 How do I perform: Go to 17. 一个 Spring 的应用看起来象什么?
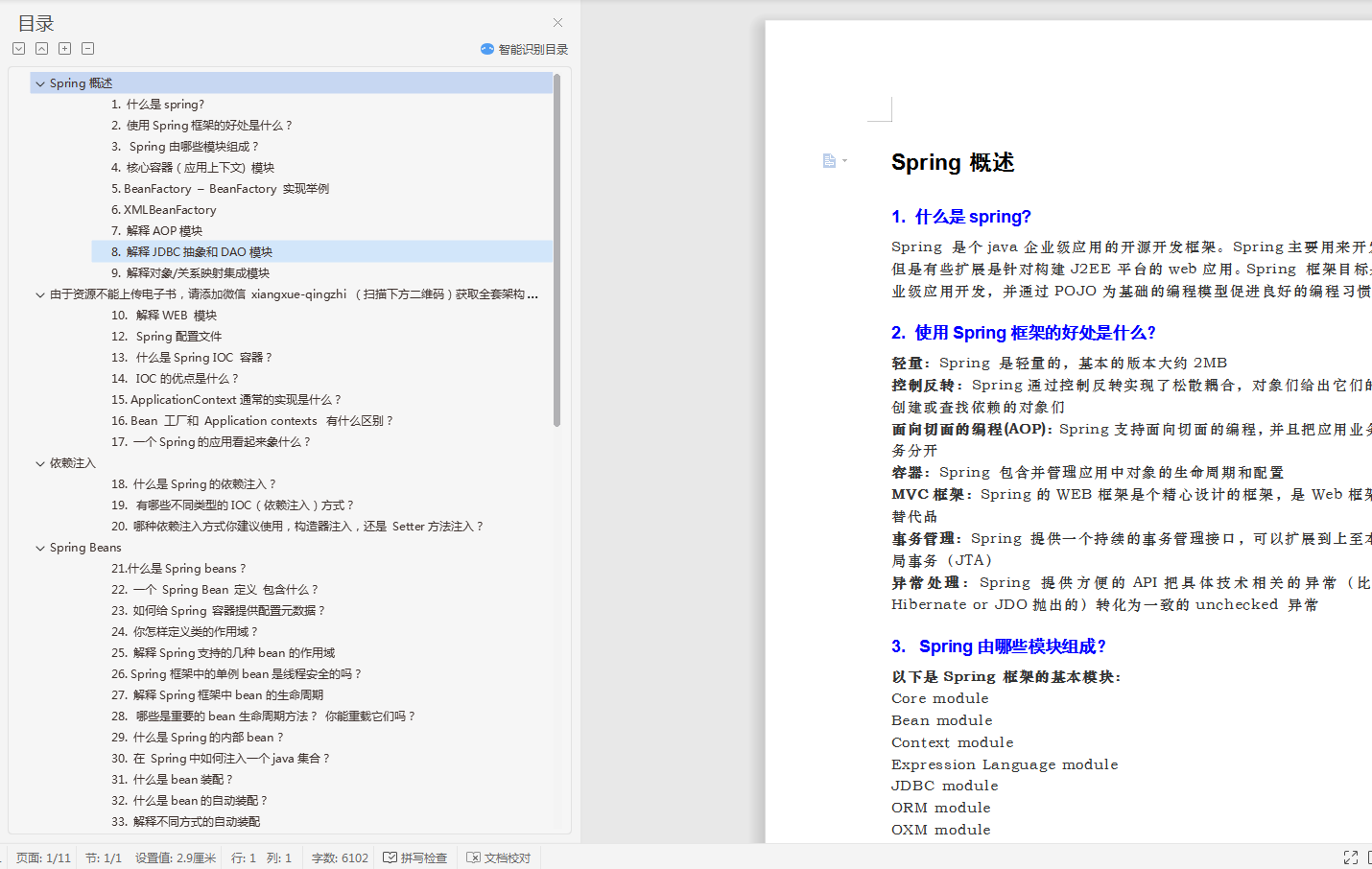coord(211,442)
